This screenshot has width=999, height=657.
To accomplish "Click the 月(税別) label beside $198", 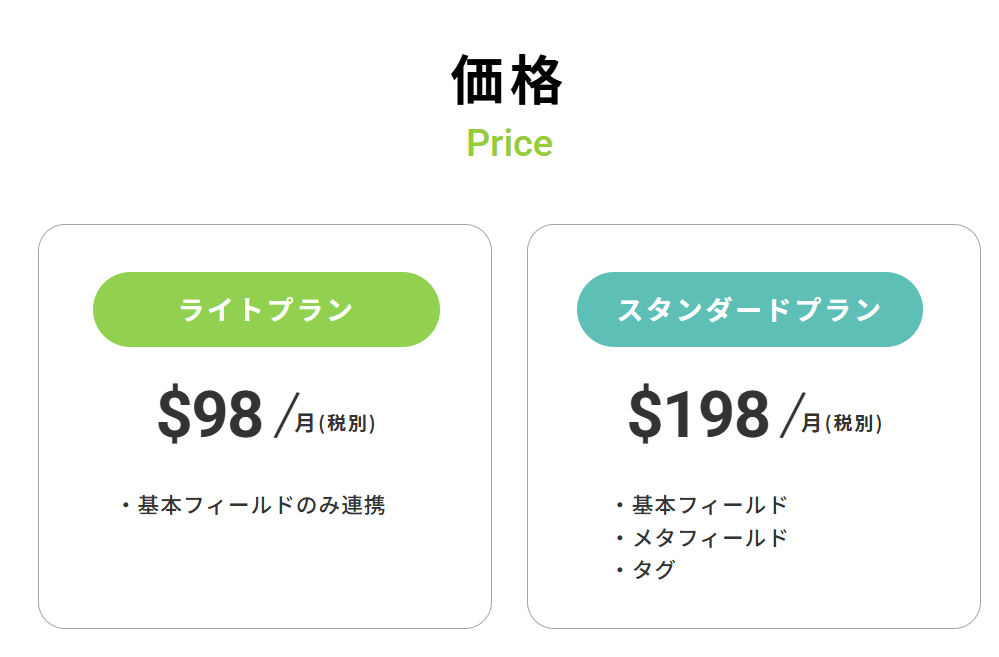I will pos(841,423).
